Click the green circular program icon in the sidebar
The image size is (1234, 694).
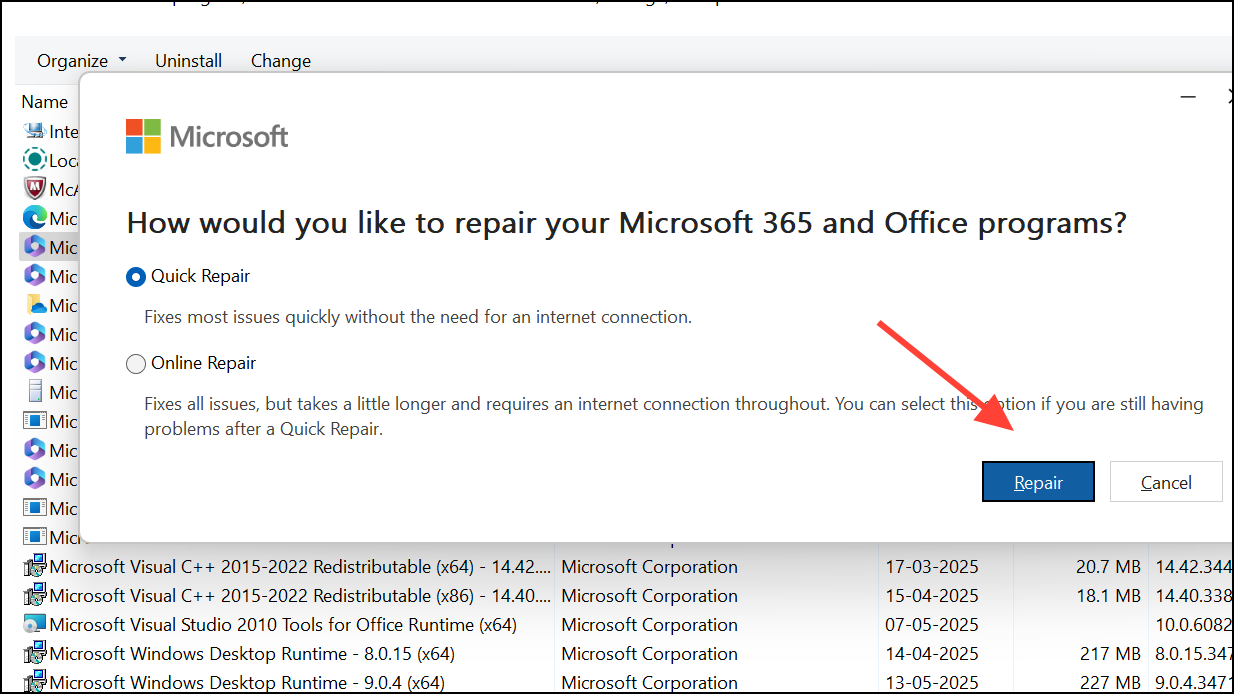pos(33,160)
